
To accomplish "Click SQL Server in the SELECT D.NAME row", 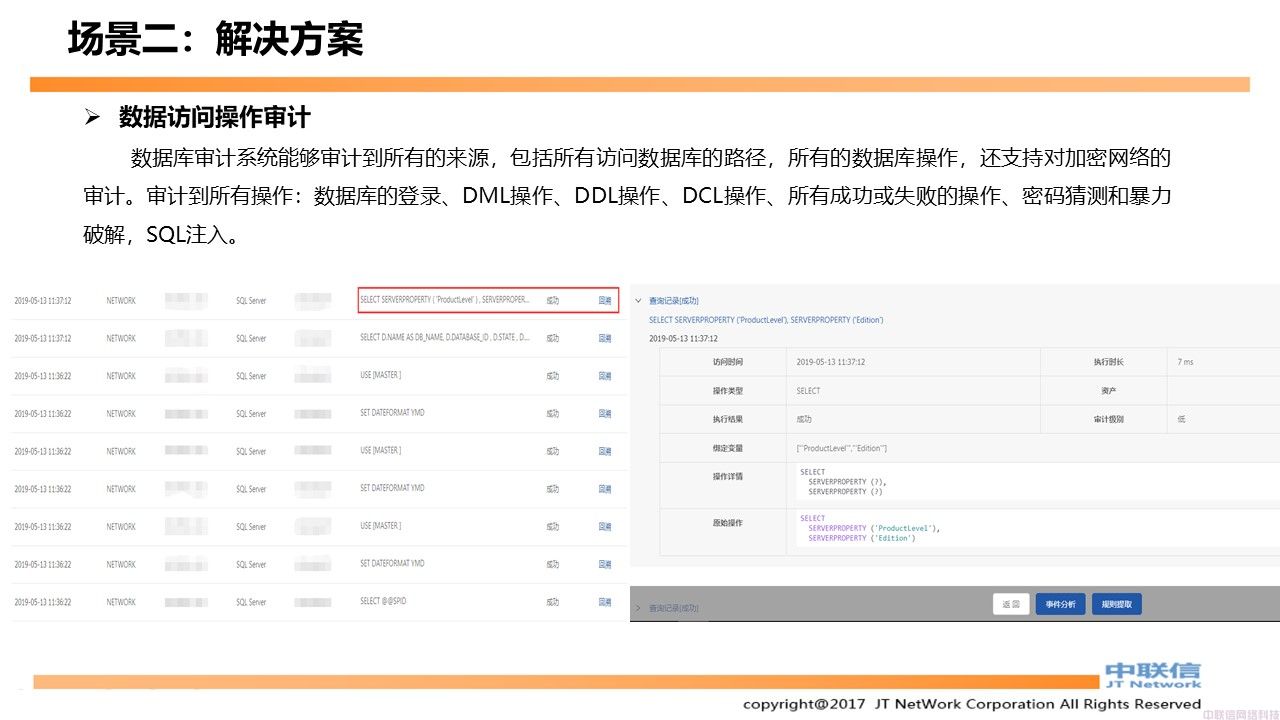I will point(251,338).
